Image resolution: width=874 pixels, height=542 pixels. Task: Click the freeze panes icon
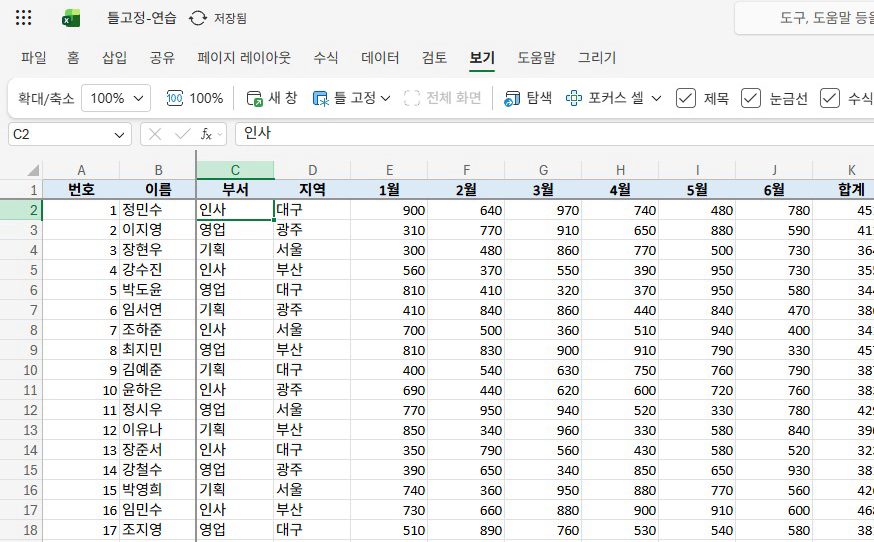click(x=321, y=98)
